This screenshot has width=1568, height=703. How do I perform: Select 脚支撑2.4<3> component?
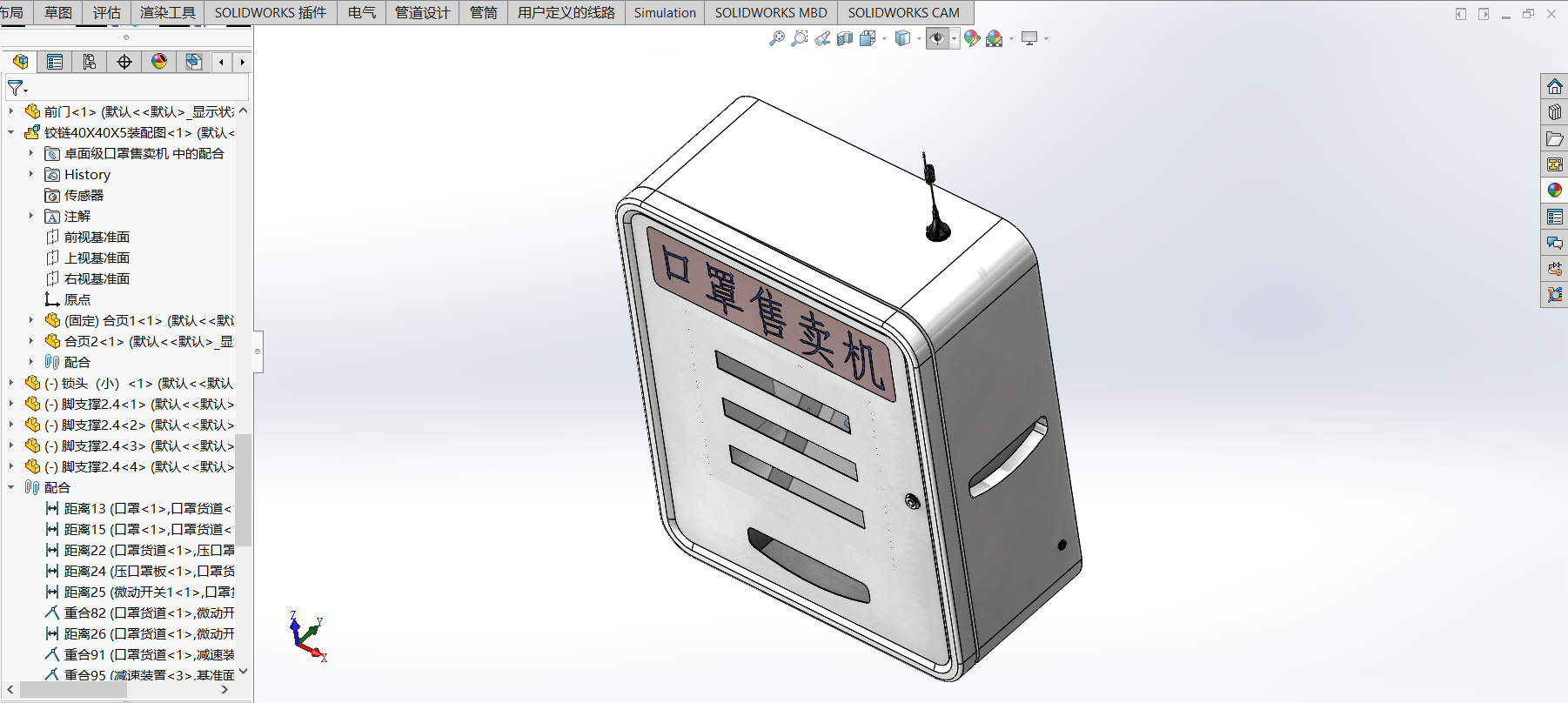click(x=139, y=445)
